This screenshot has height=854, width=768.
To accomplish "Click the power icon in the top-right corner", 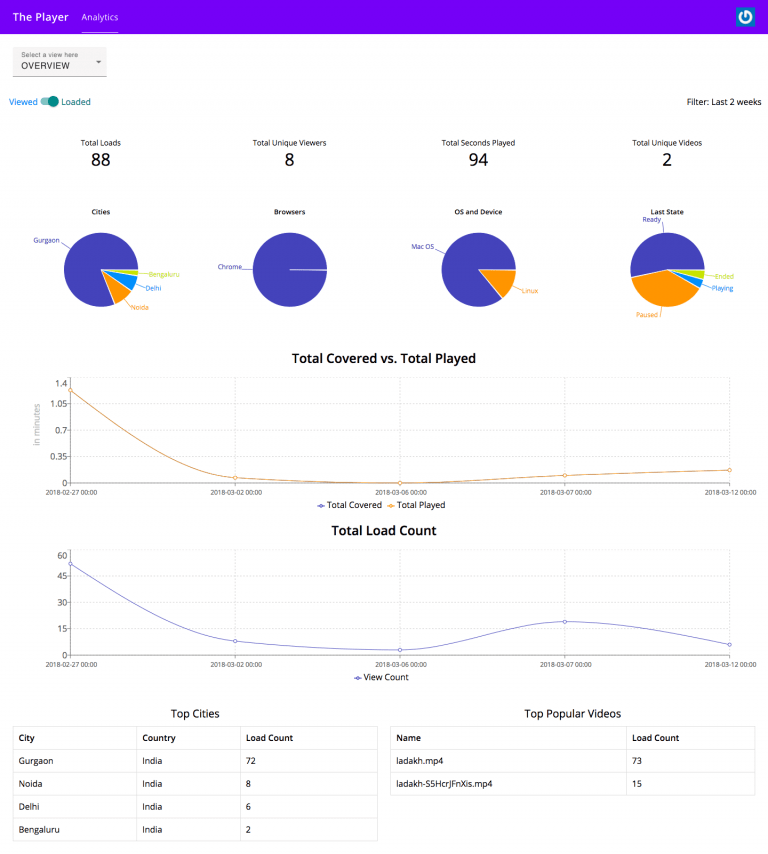I will tap(745, 17).
